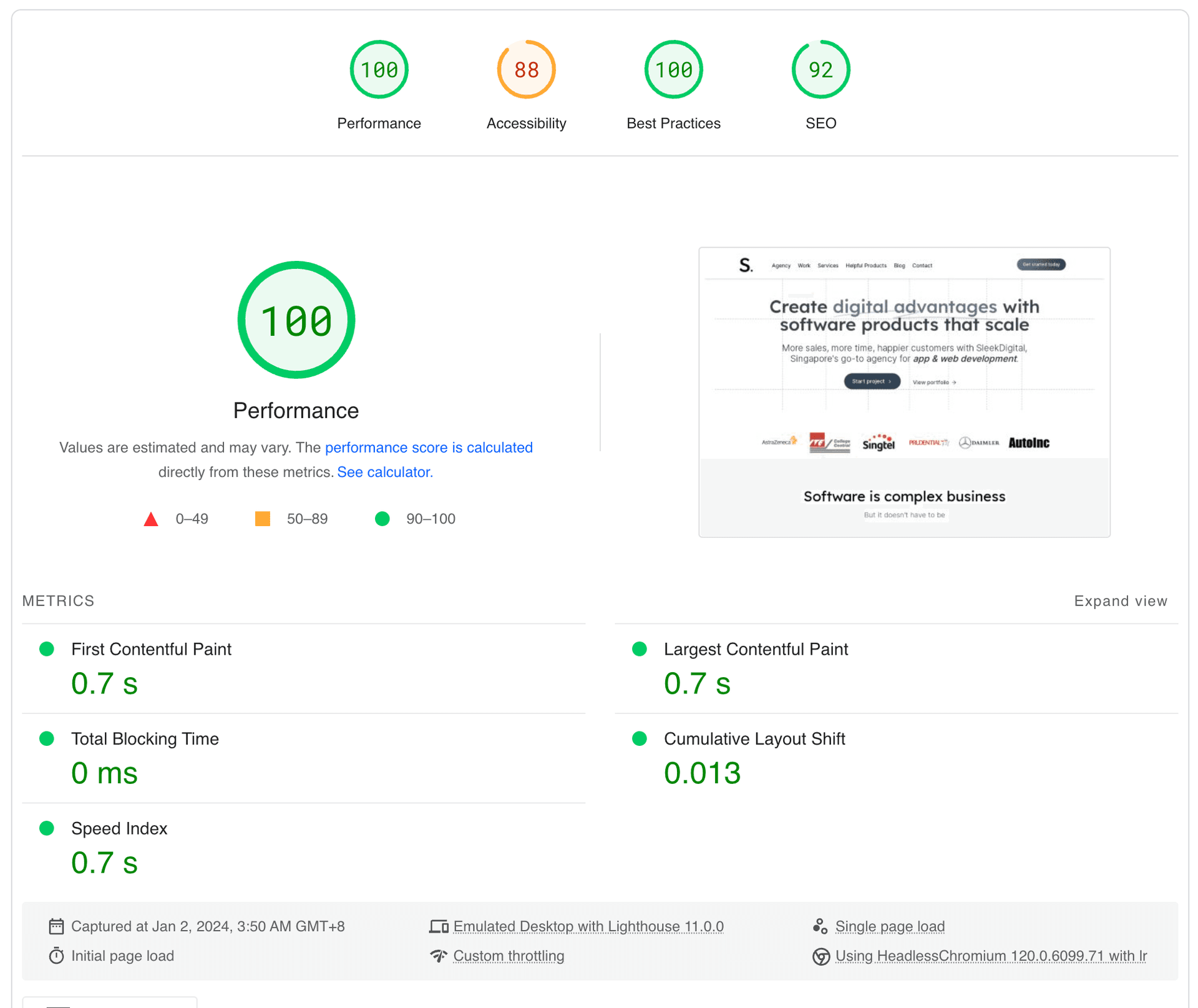Screen dimensions: 1198x1008
Task: Click the icon beside Single page load
Action: (820, 926)
